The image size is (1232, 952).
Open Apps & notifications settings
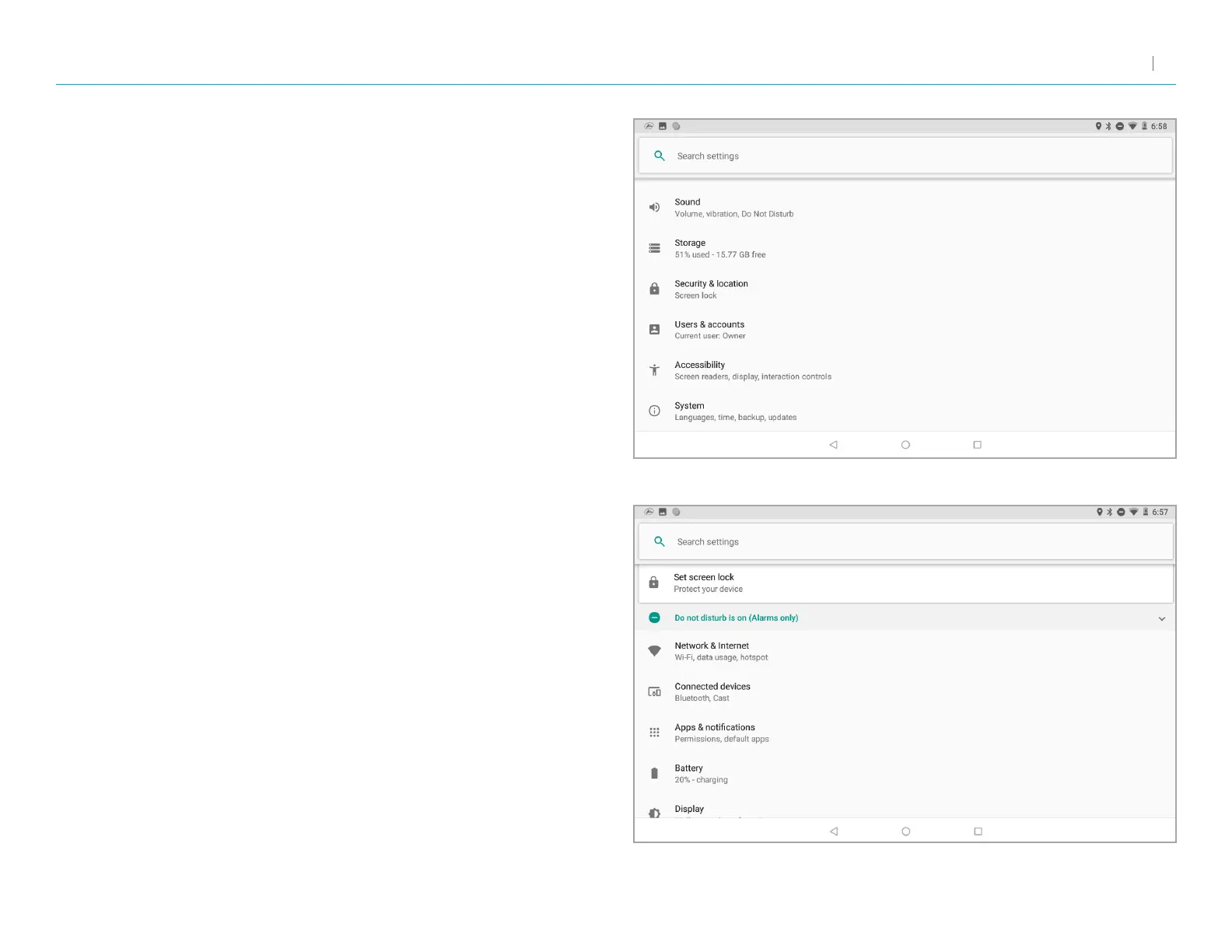[905, 733]
